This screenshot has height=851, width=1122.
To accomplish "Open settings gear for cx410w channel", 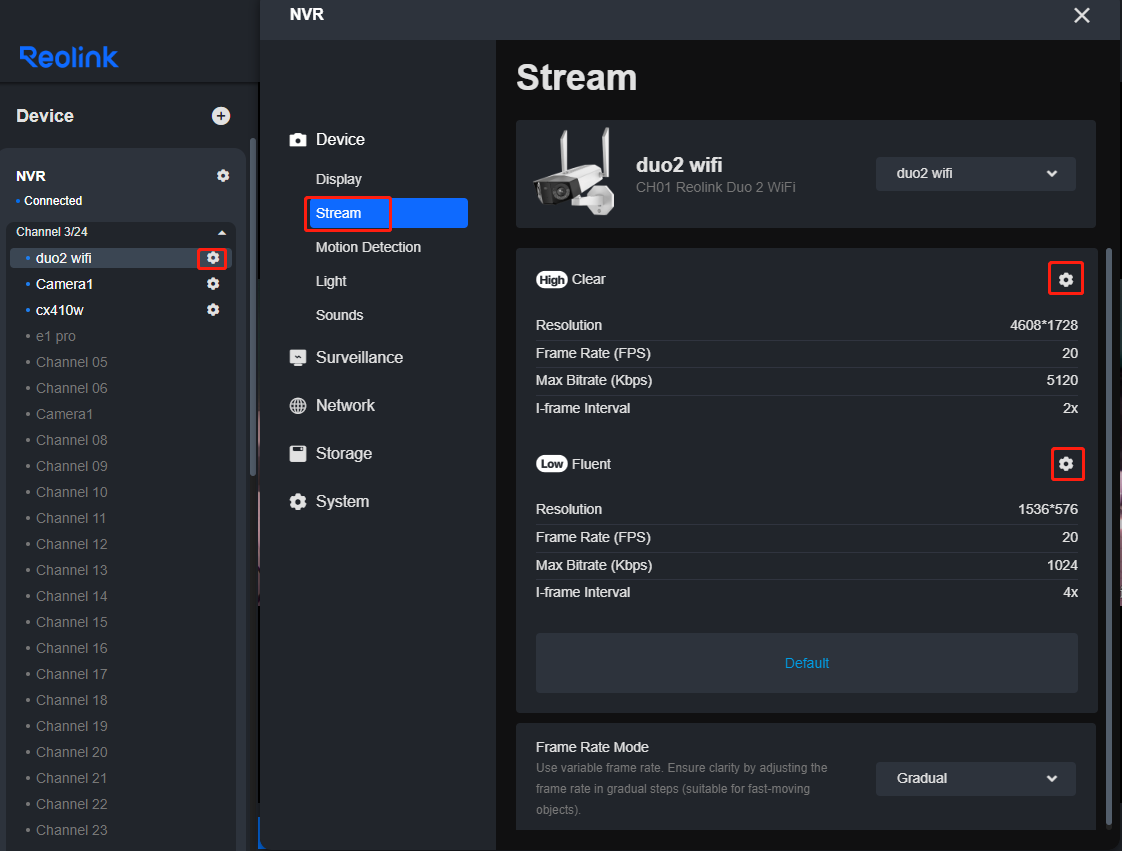I will coord(213,309).
